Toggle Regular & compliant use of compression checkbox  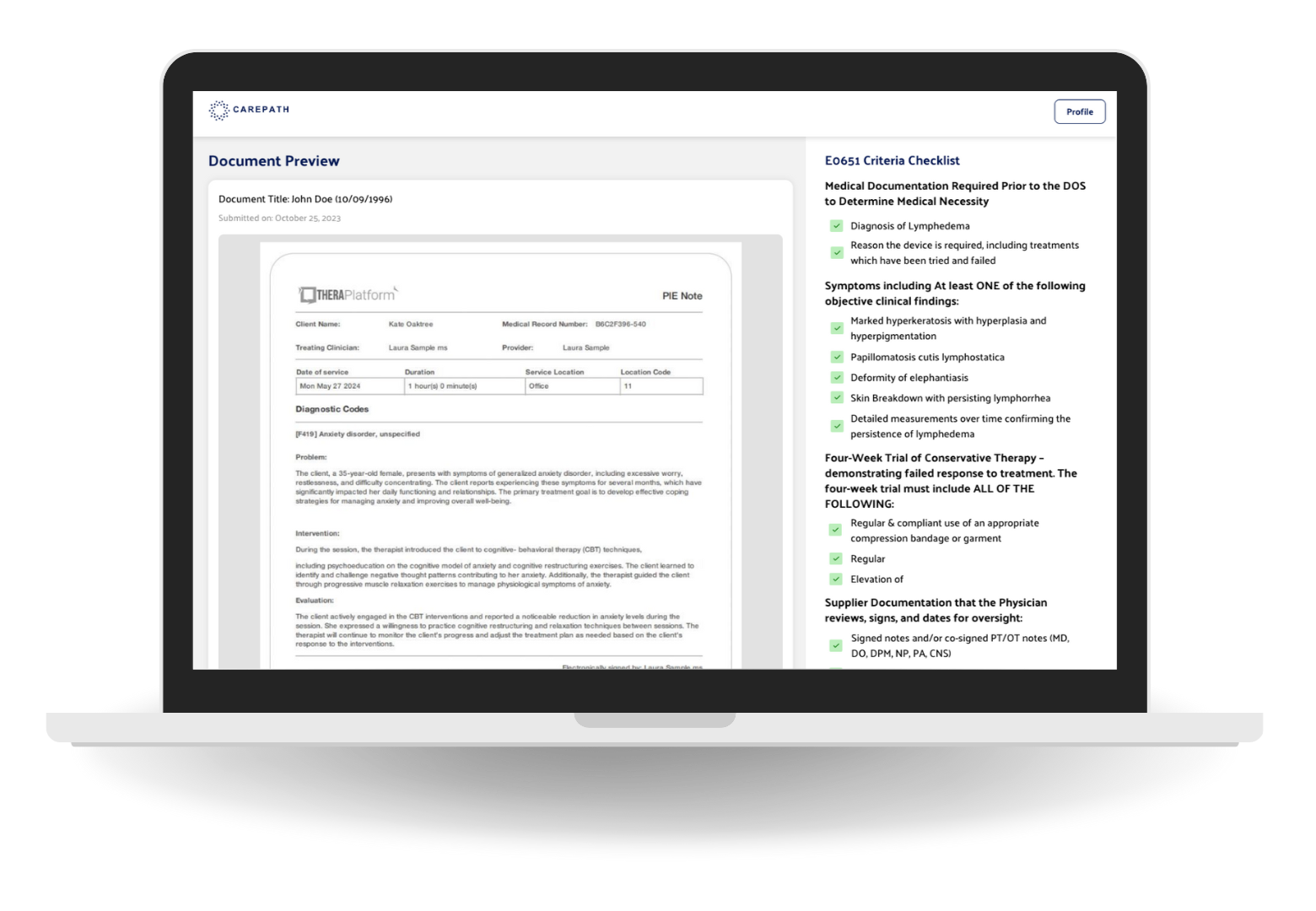(x=835, y=531)
